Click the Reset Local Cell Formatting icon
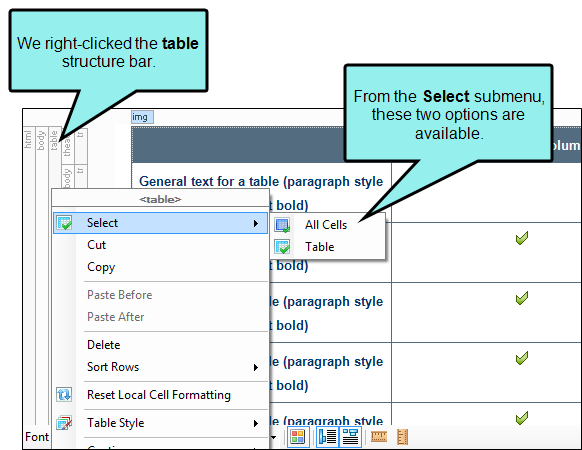Image resolution: width=582 pixels, height=450 pixels. pos(64,394)
